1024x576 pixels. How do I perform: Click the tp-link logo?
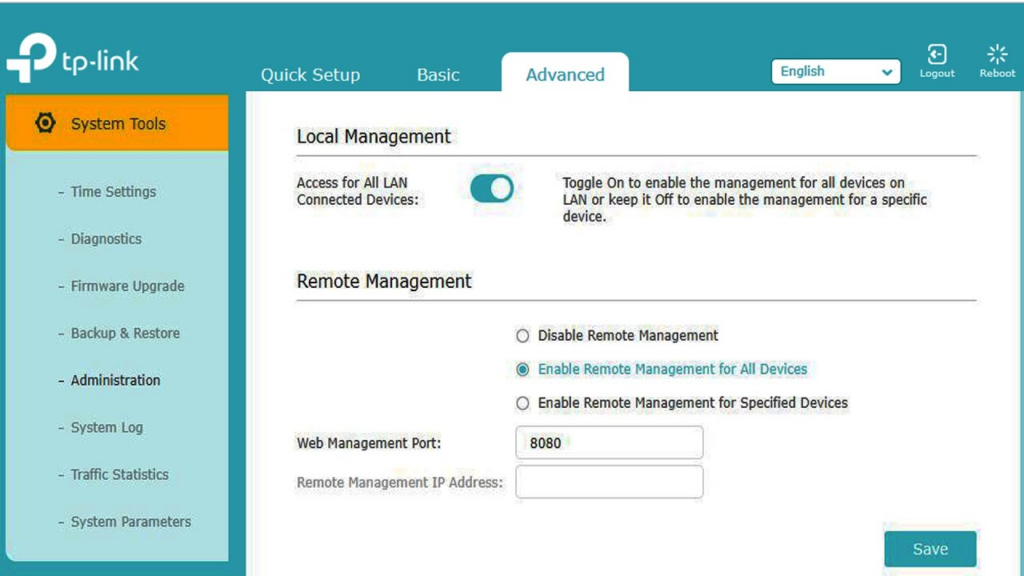pos(72,59)
